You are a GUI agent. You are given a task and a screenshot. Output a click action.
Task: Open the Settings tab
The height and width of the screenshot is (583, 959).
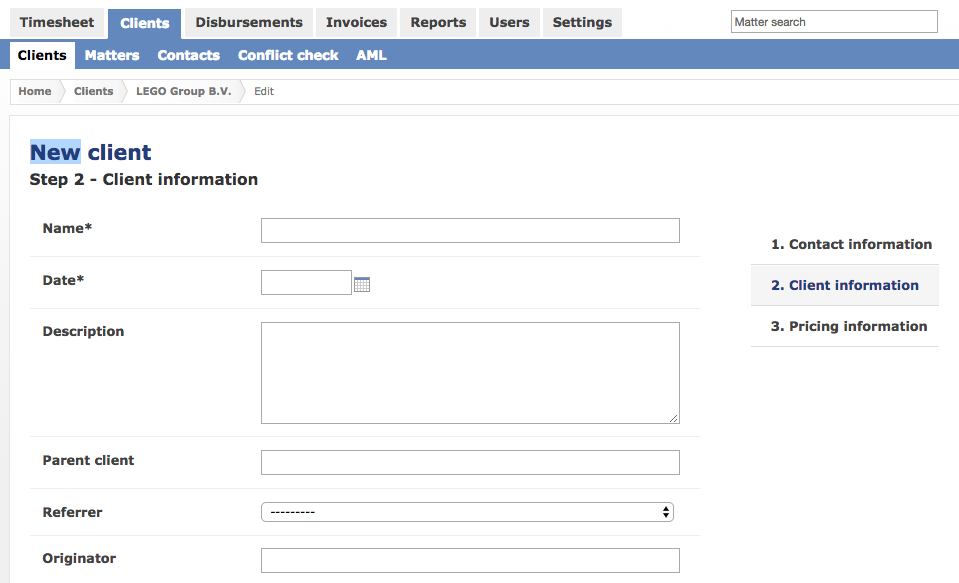click(582, 23)
